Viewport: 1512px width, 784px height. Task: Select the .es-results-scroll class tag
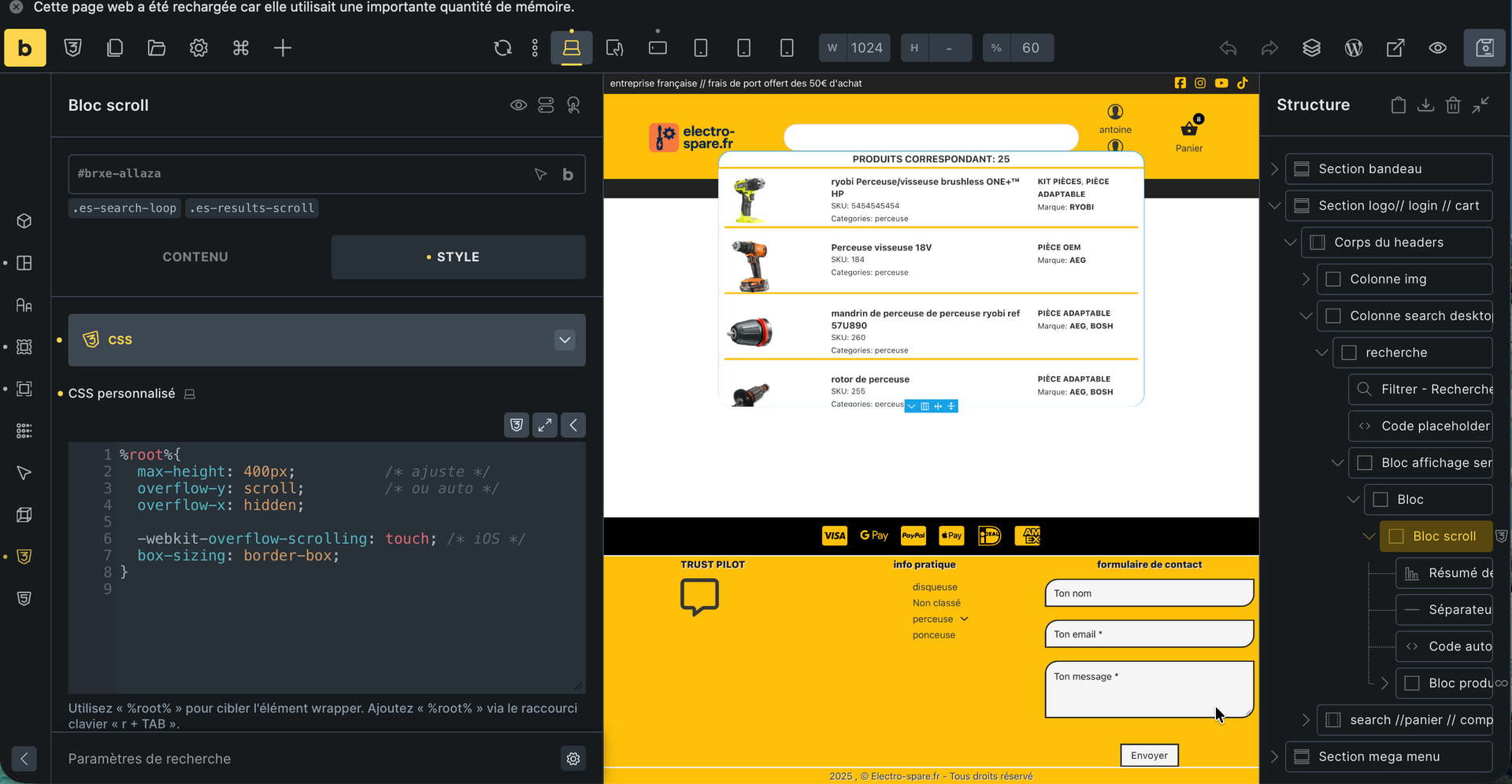tap(252, 209)
